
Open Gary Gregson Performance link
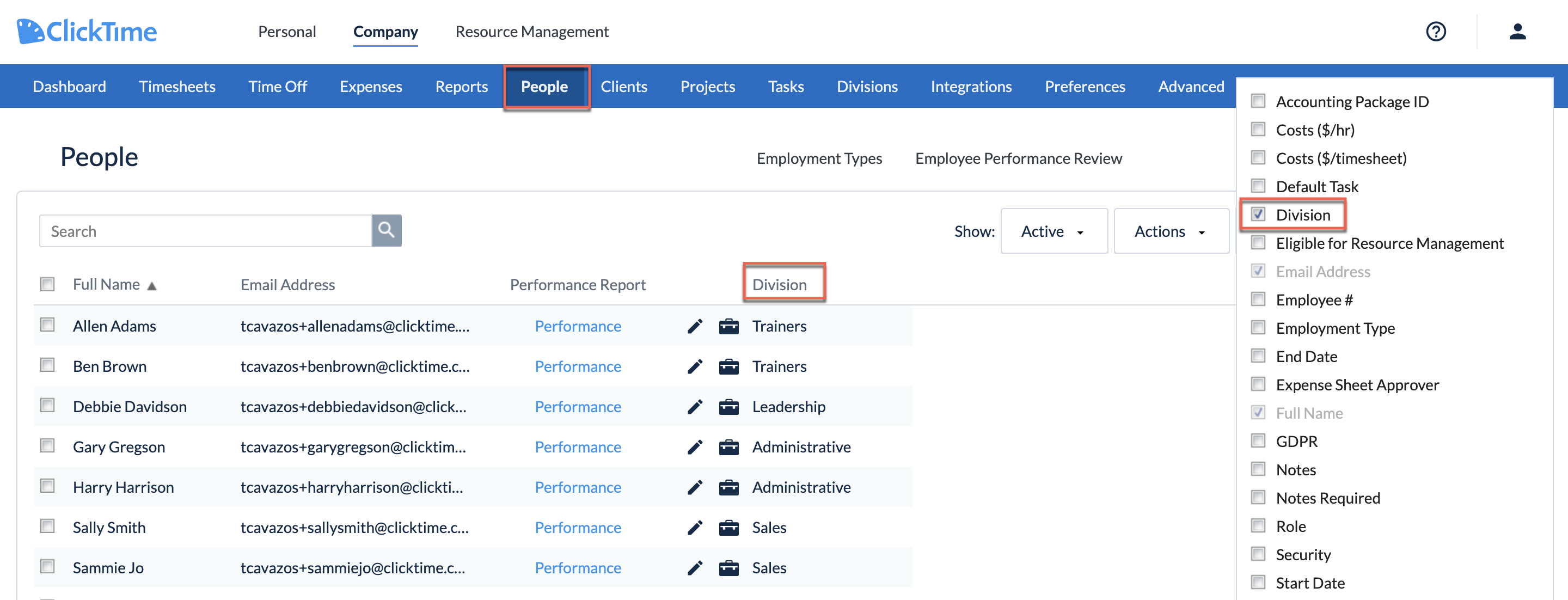coord(578,447)
